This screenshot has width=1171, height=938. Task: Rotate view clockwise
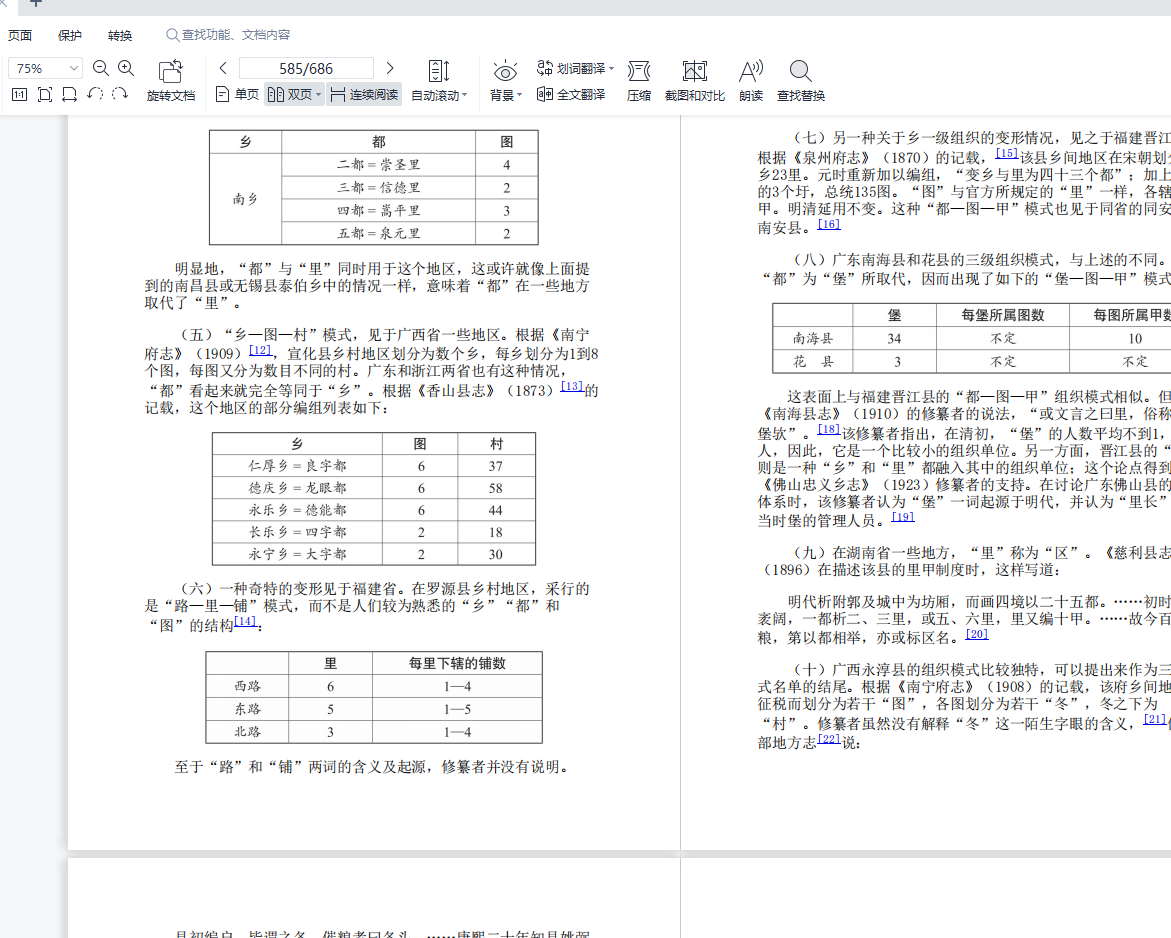click(119, 94)
